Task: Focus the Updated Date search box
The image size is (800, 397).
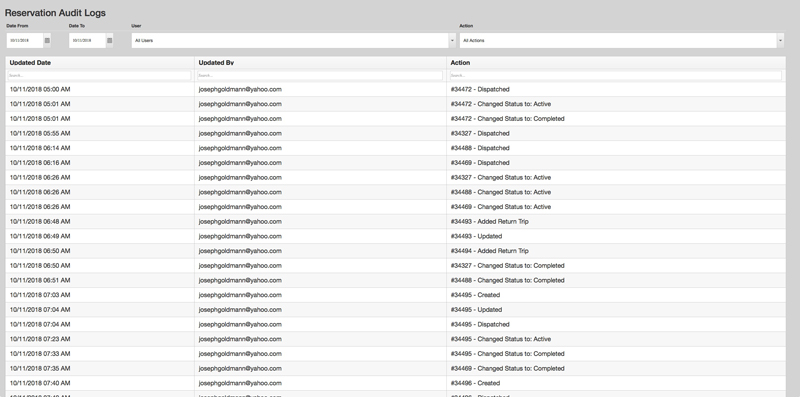Action: [99, 76]
